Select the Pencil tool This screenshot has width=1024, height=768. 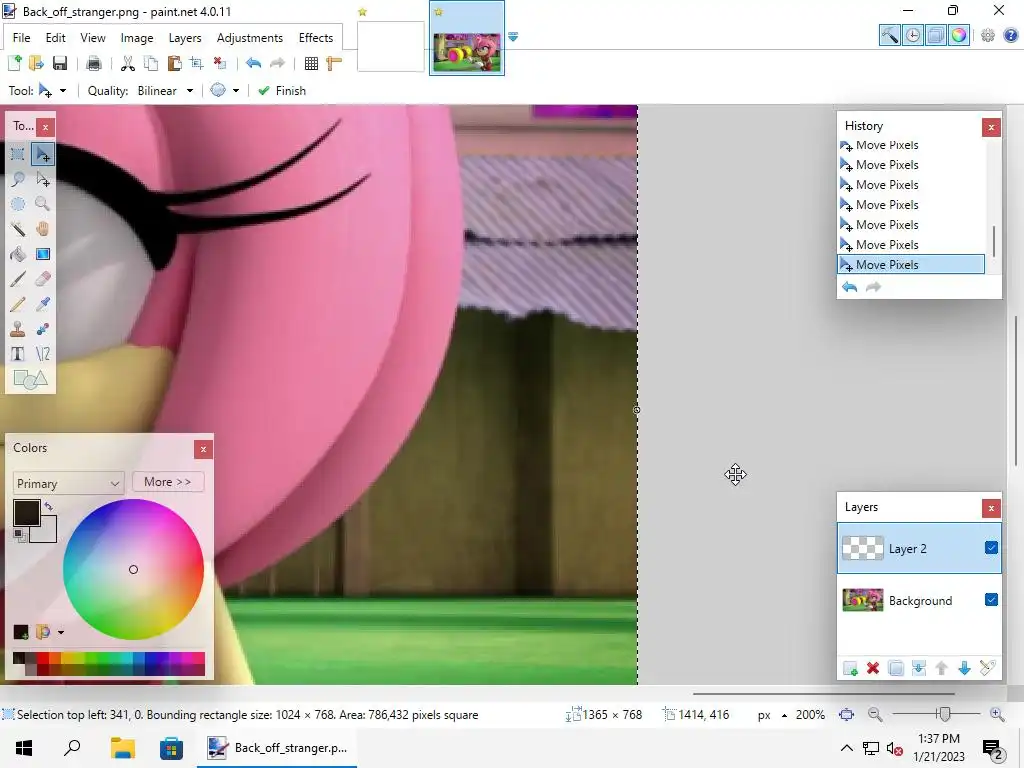pos(18,304)
